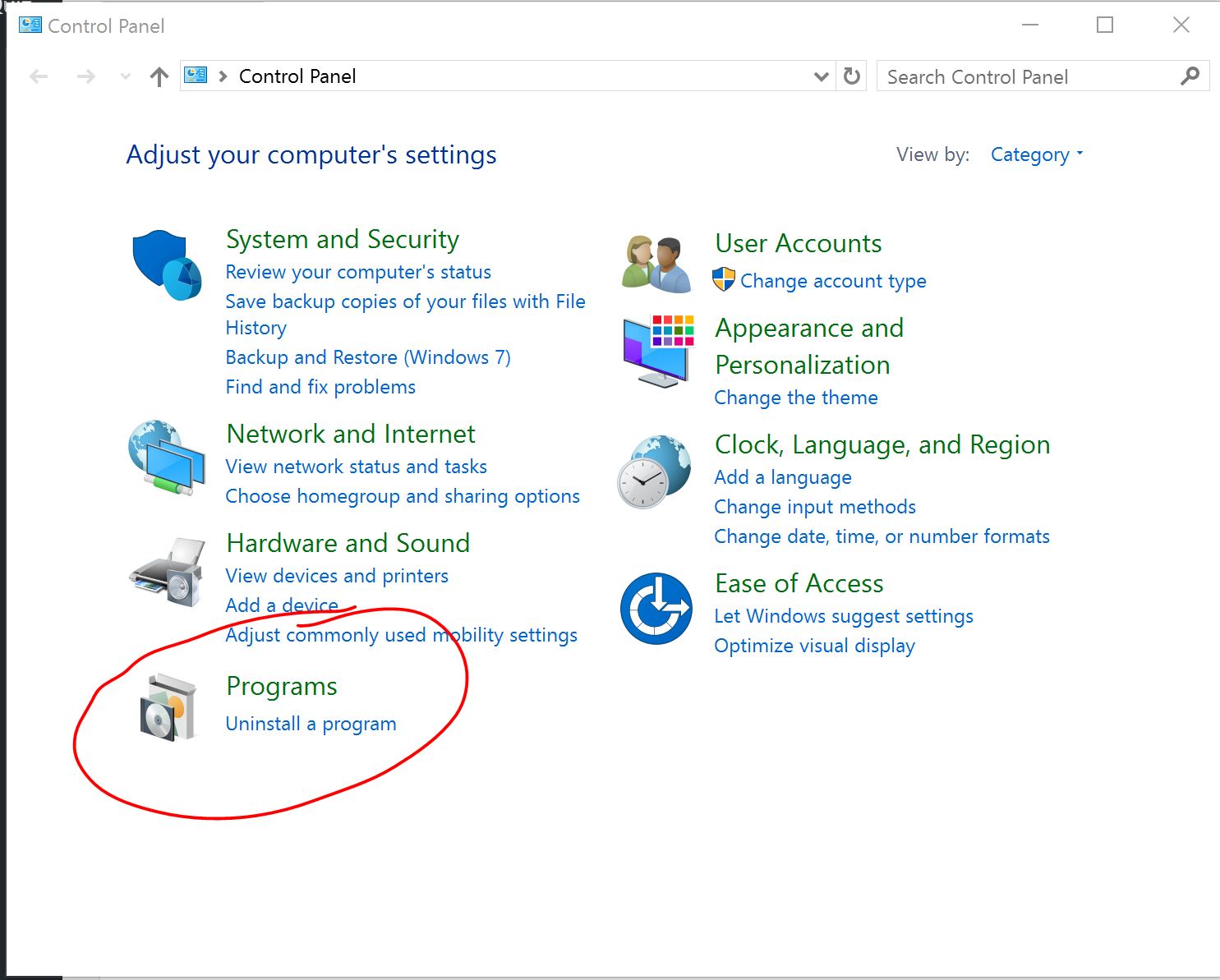Select Find and fix problems
This screenshot has height=980, width=1220.
[x=320, y=387]
